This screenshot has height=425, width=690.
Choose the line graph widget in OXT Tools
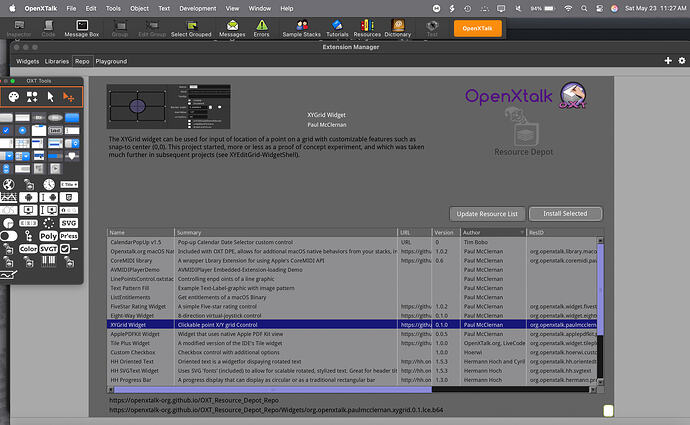coord(8,198)
